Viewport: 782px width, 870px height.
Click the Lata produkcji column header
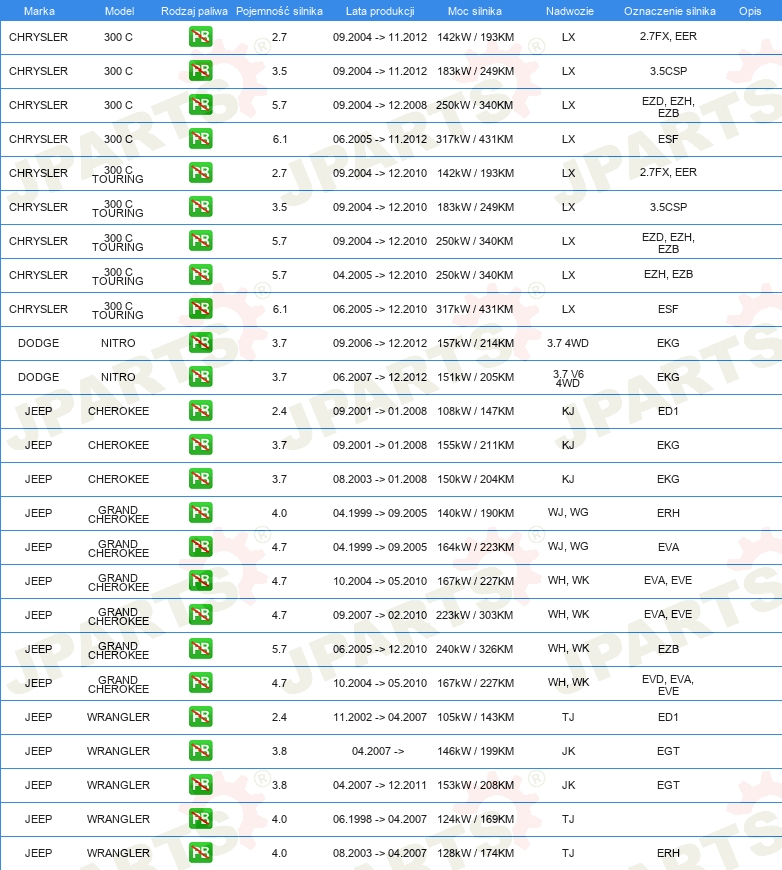pos(380,11)
